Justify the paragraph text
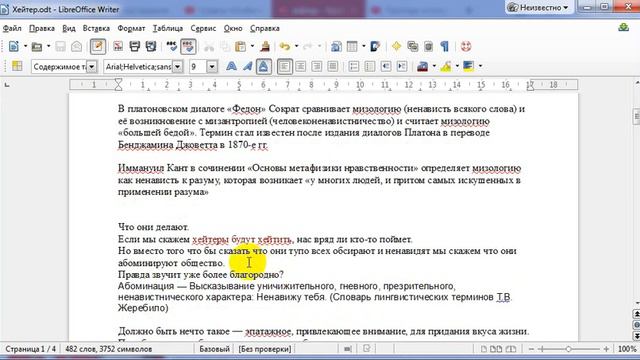Viewport: 640px width, 360px height. tap(333, 66)
